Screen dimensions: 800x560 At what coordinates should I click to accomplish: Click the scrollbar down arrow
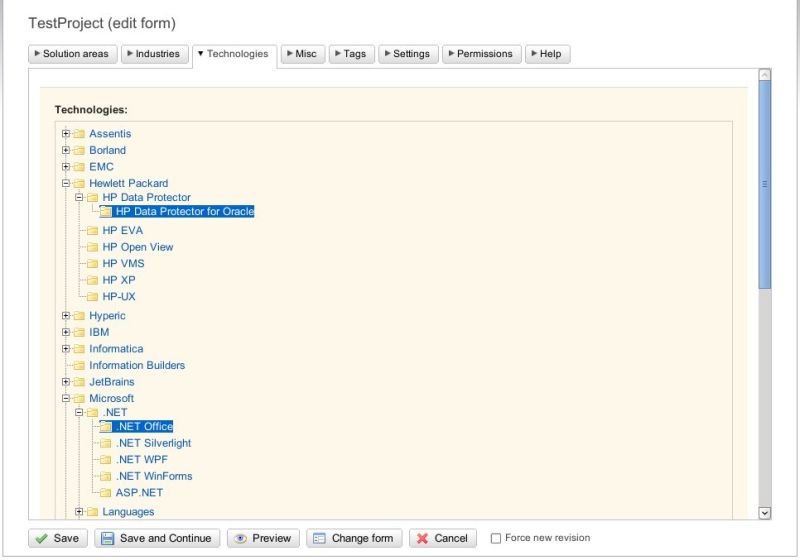pyautogui.click(x=764, y=513)
